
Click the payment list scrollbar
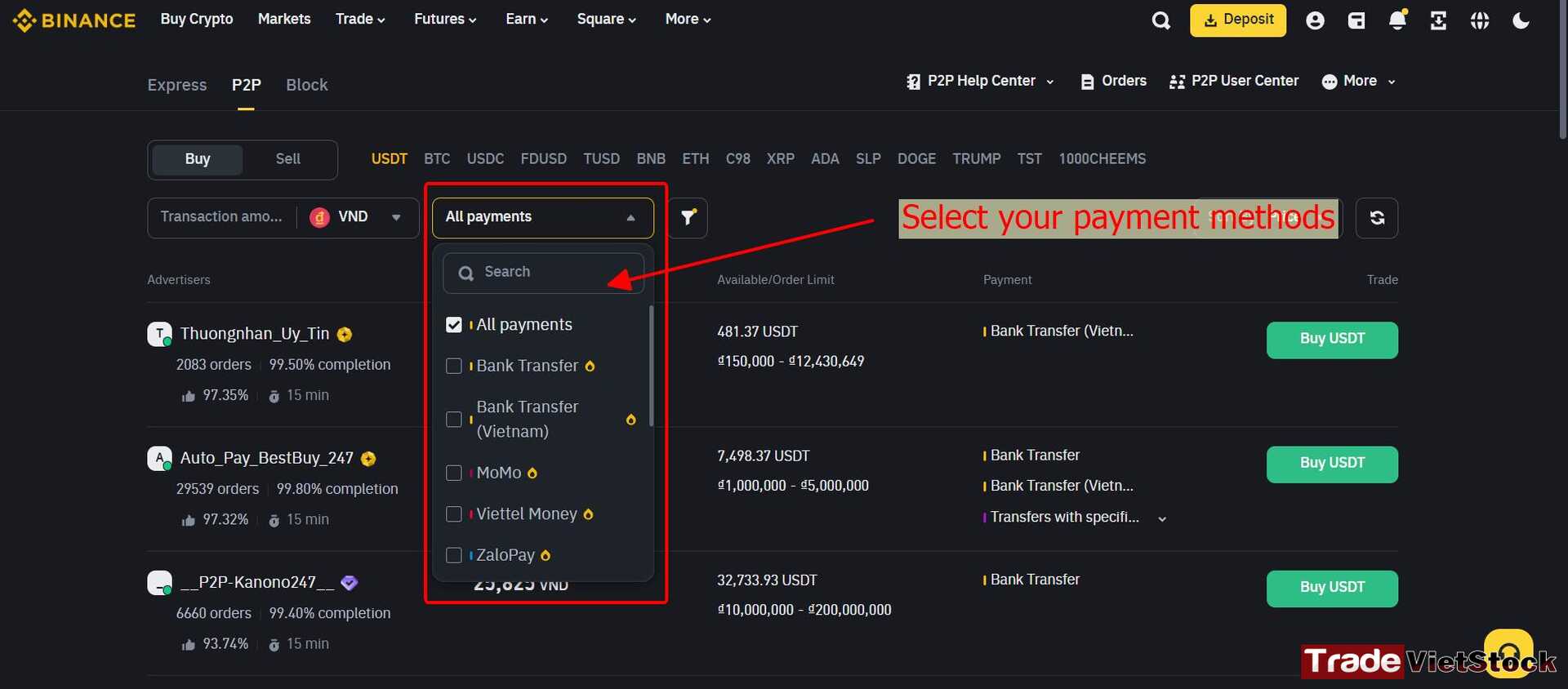click(651, 366)
